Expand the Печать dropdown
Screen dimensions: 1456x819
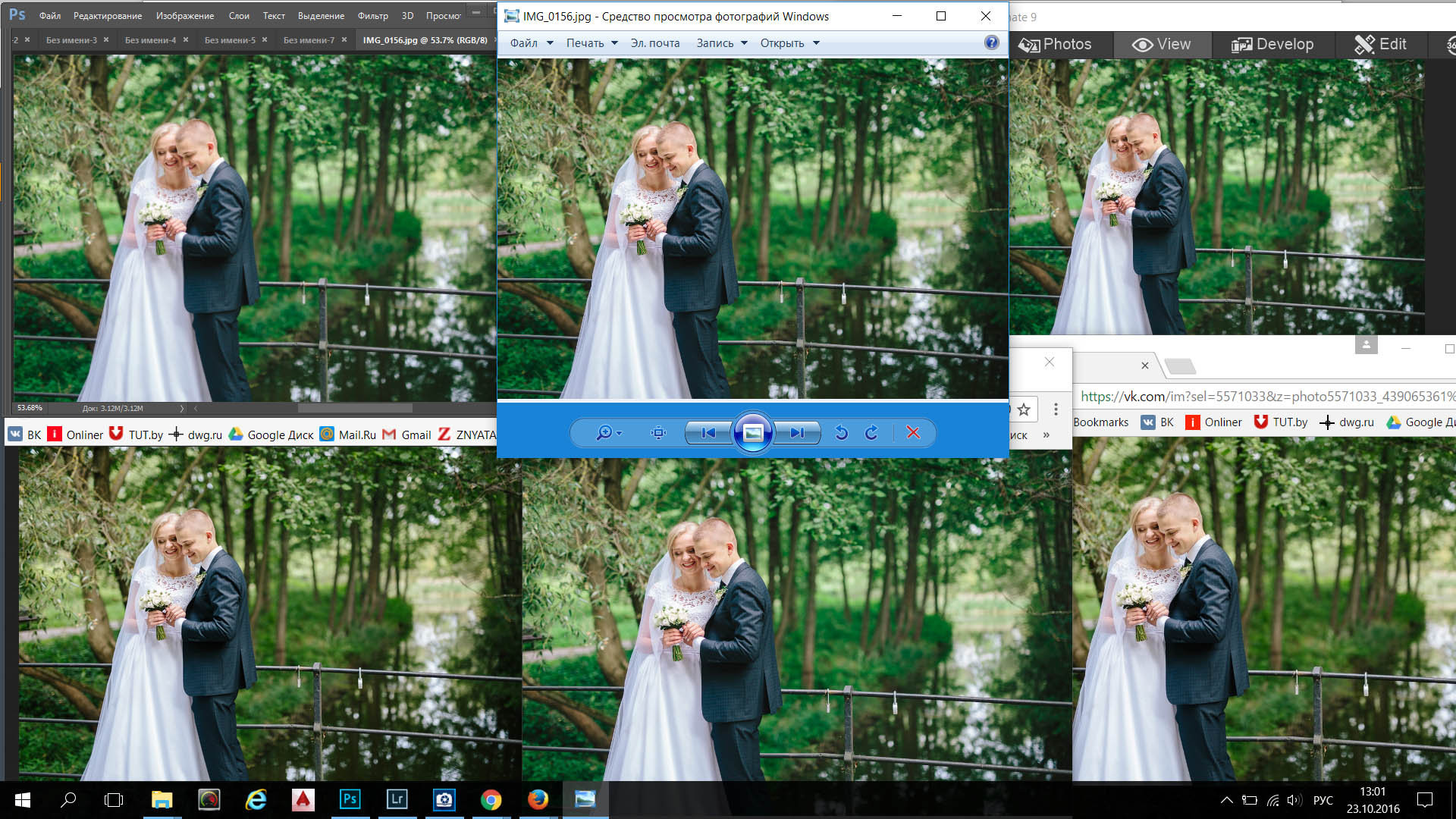coord(591,43)
